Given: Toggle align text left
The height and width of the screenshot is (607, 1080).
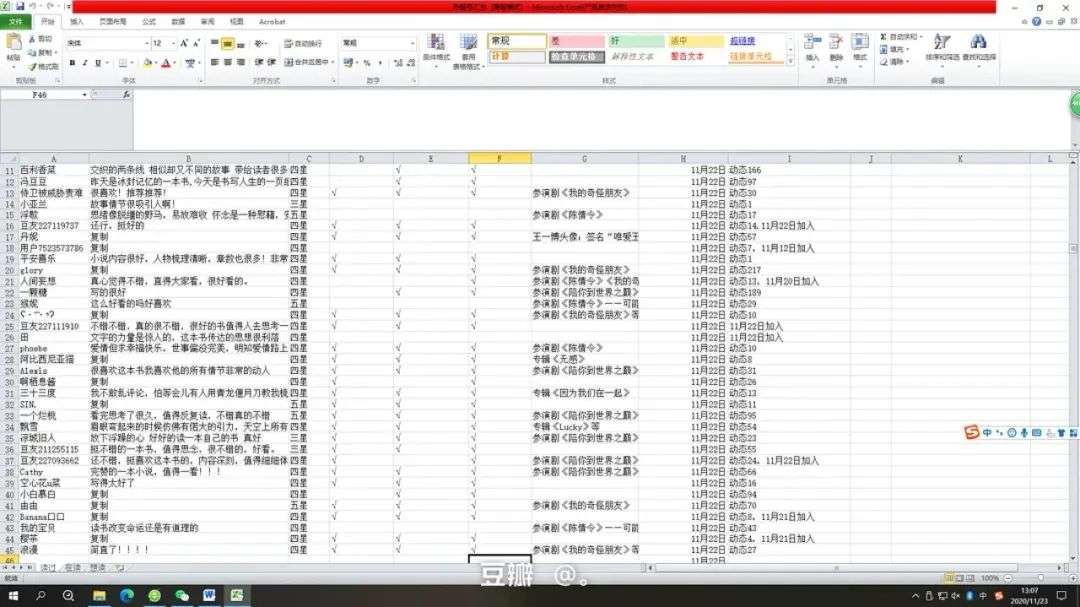Looking at the screenshot, I should tap(215, 62).
